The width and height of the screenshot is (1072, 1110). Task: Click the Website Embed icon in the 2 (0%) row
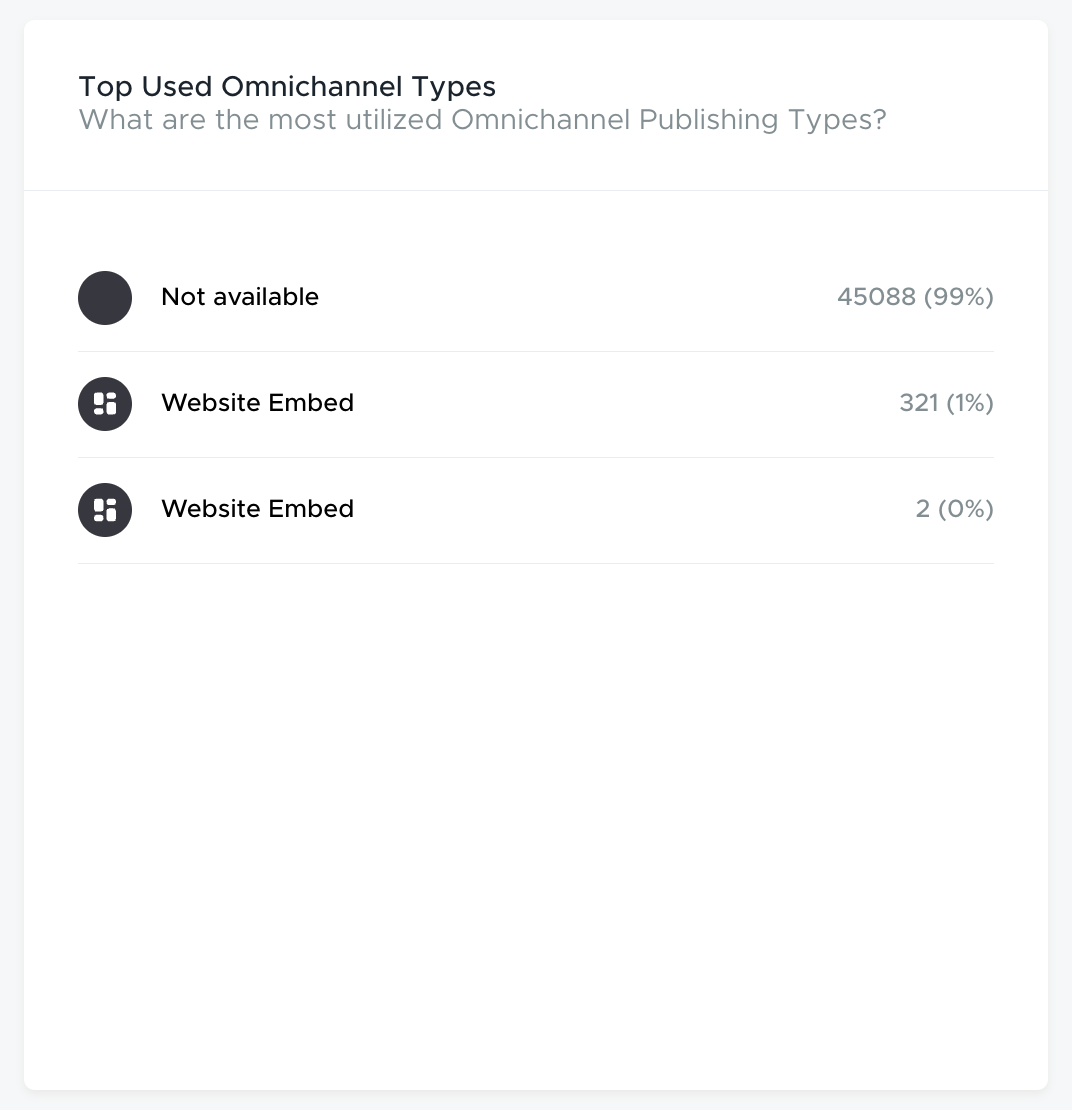point(105,510)
